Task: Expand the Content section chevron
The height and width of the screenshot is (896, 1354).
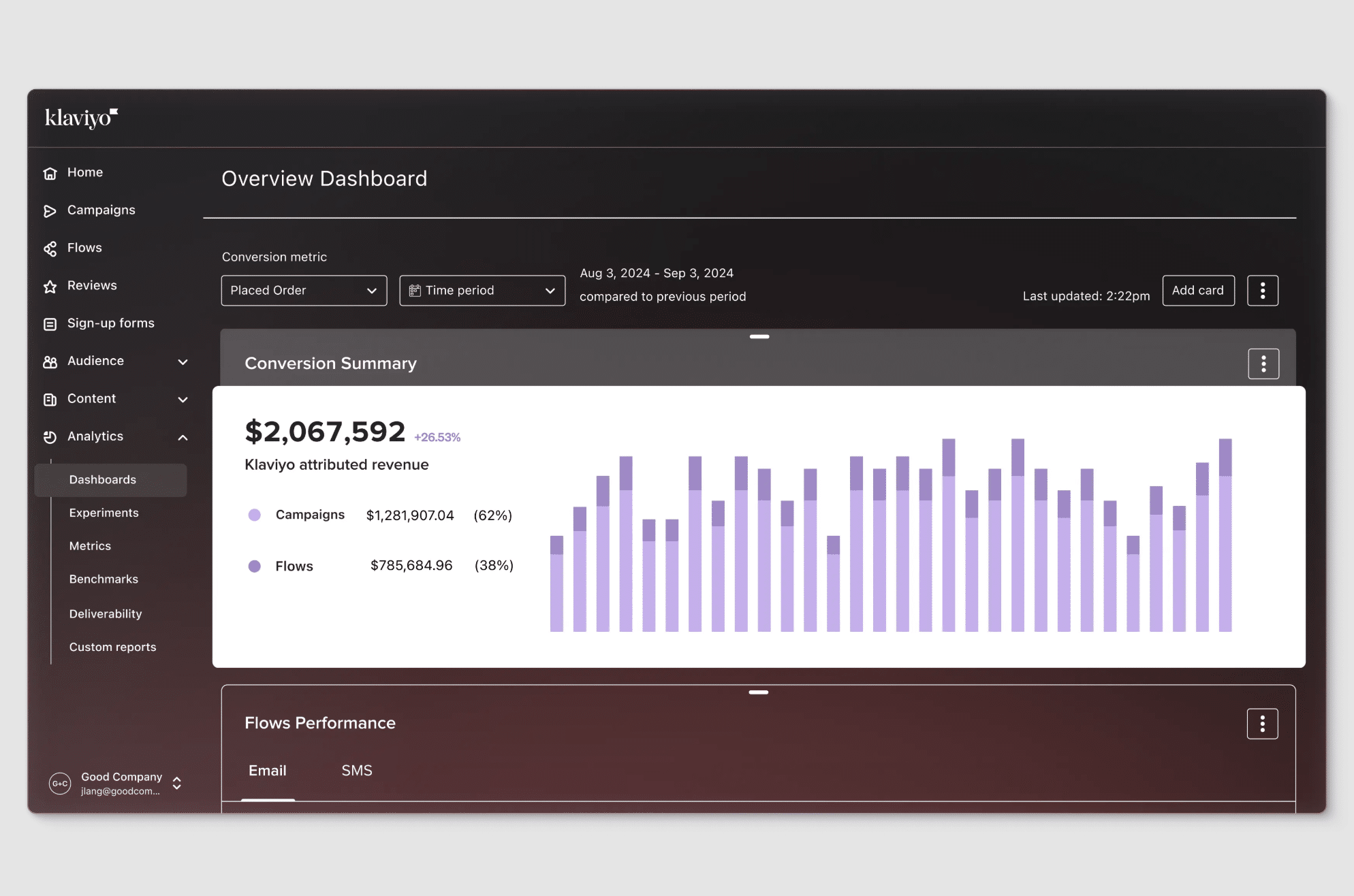Action: pyautogui.click(x=183, y=400)
